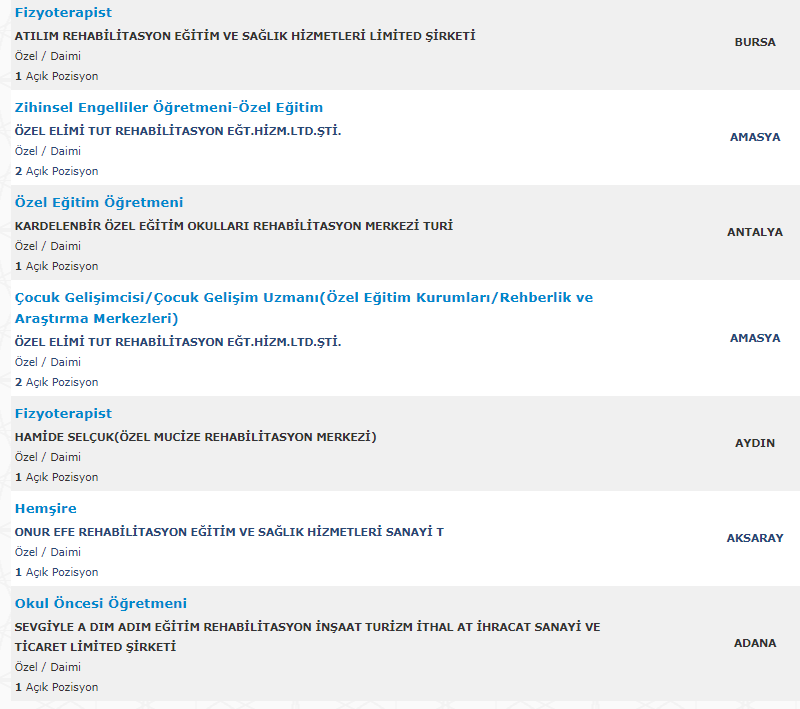The height and width of the screenshot is (709, 800).
Task: Click the SEVGİYLE A DIM ADIM company name
Action: (x=307, y=627)
